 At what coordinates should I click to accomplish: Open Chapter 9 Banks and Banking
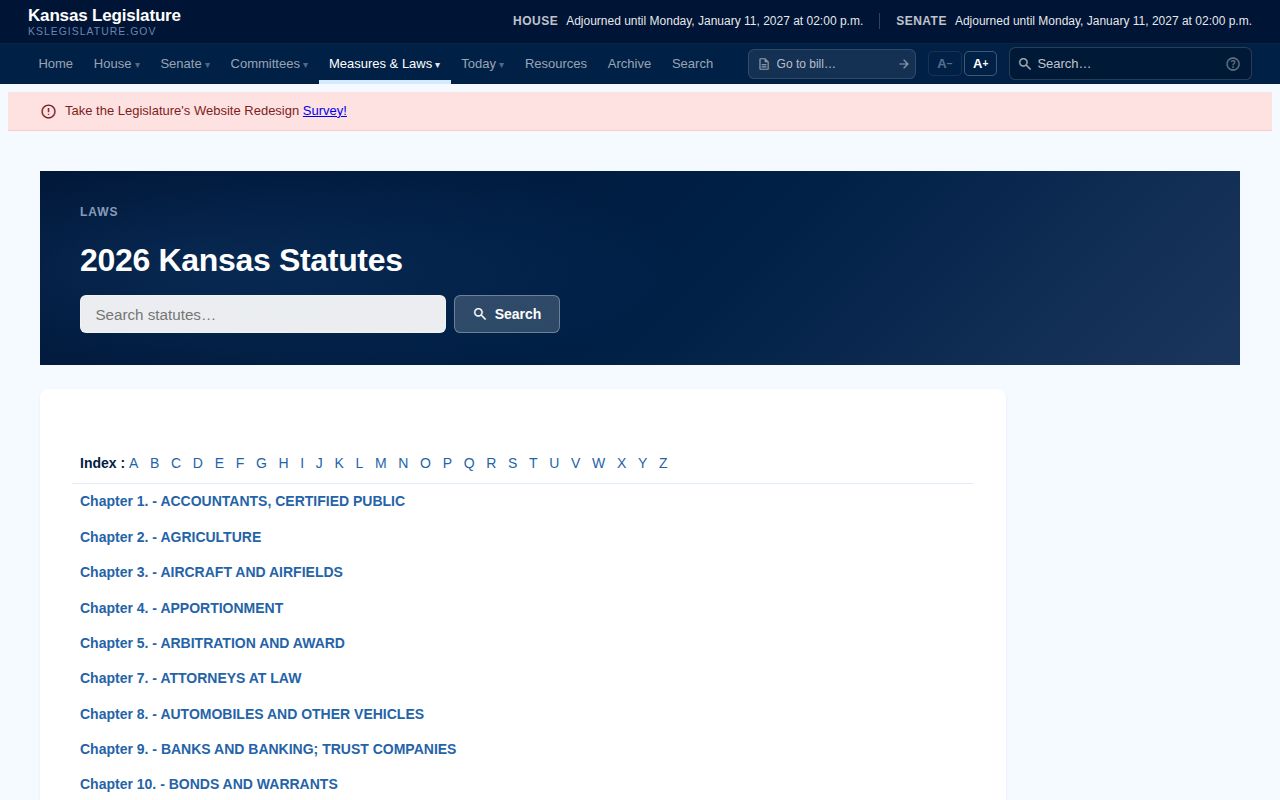[x=268, y=749]
